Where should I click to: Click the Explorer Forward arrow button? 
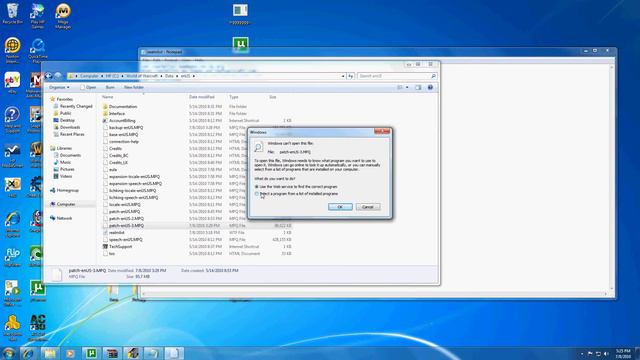coord(58,76)
